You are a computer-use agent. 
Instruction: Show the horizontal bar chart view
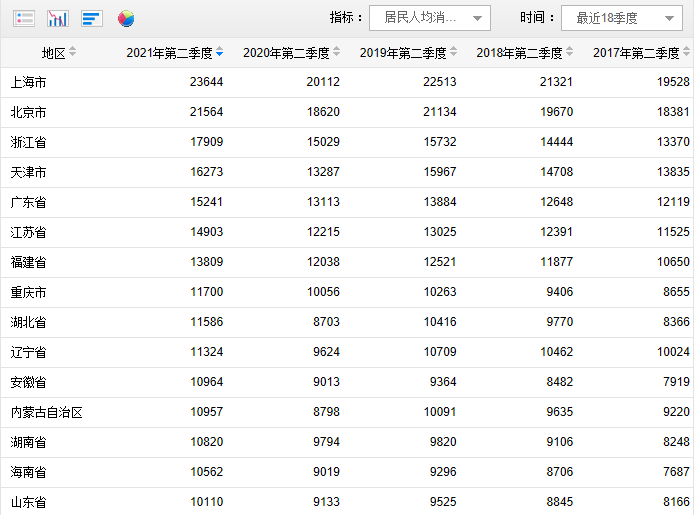click(92, 19)
